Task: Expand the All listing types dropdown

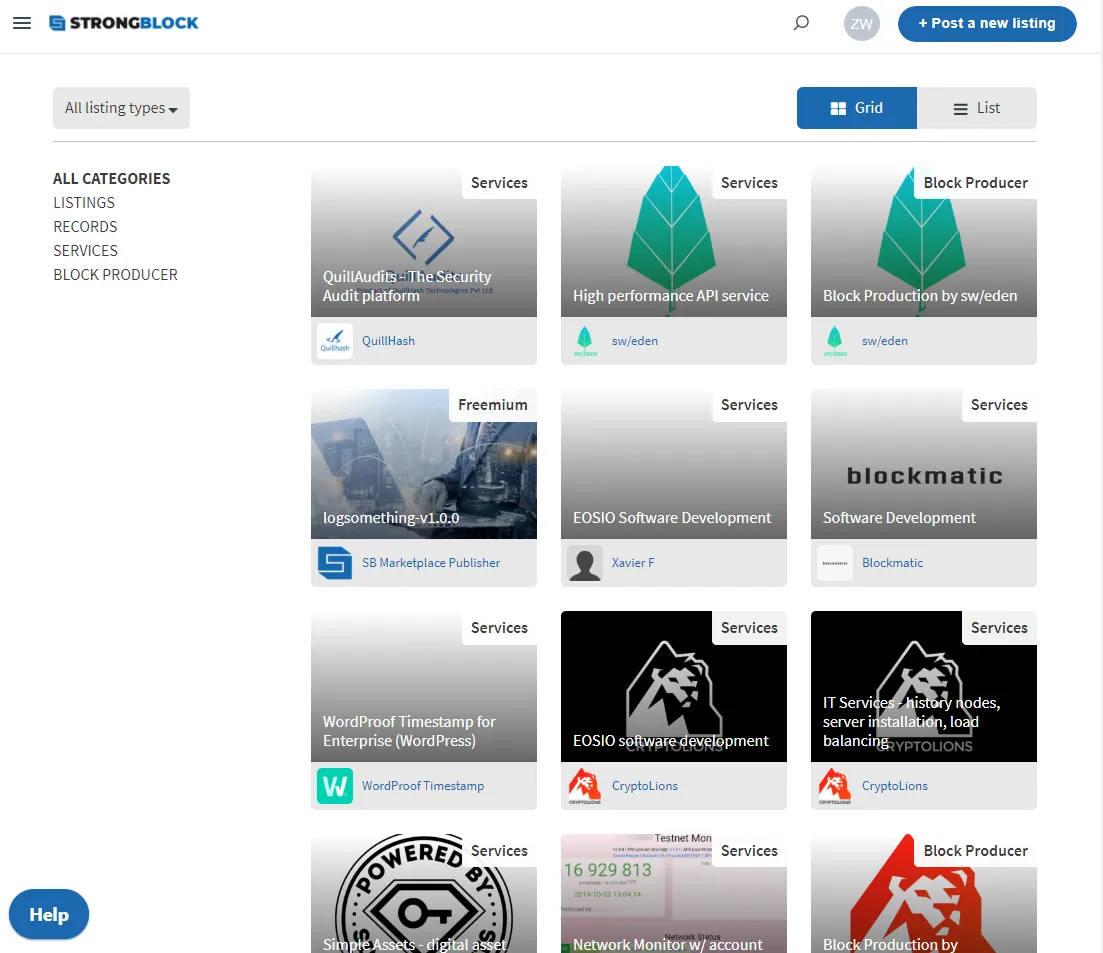Action: pyautogui.click(x=121, y=108)
